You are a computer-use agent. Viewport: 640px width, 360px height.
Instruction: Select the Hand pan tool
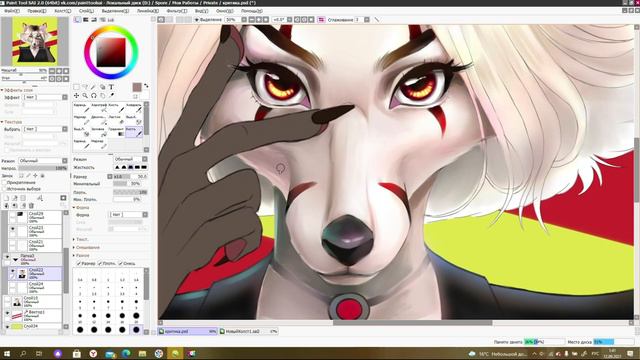(x=102, y=96)
